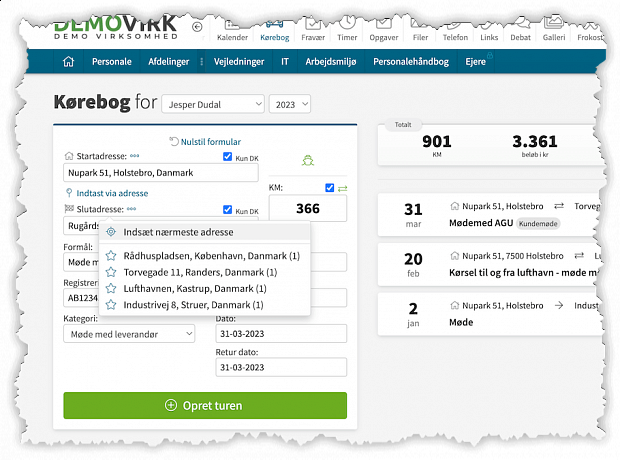Click the green car icon above KM

tap(306, 160)
